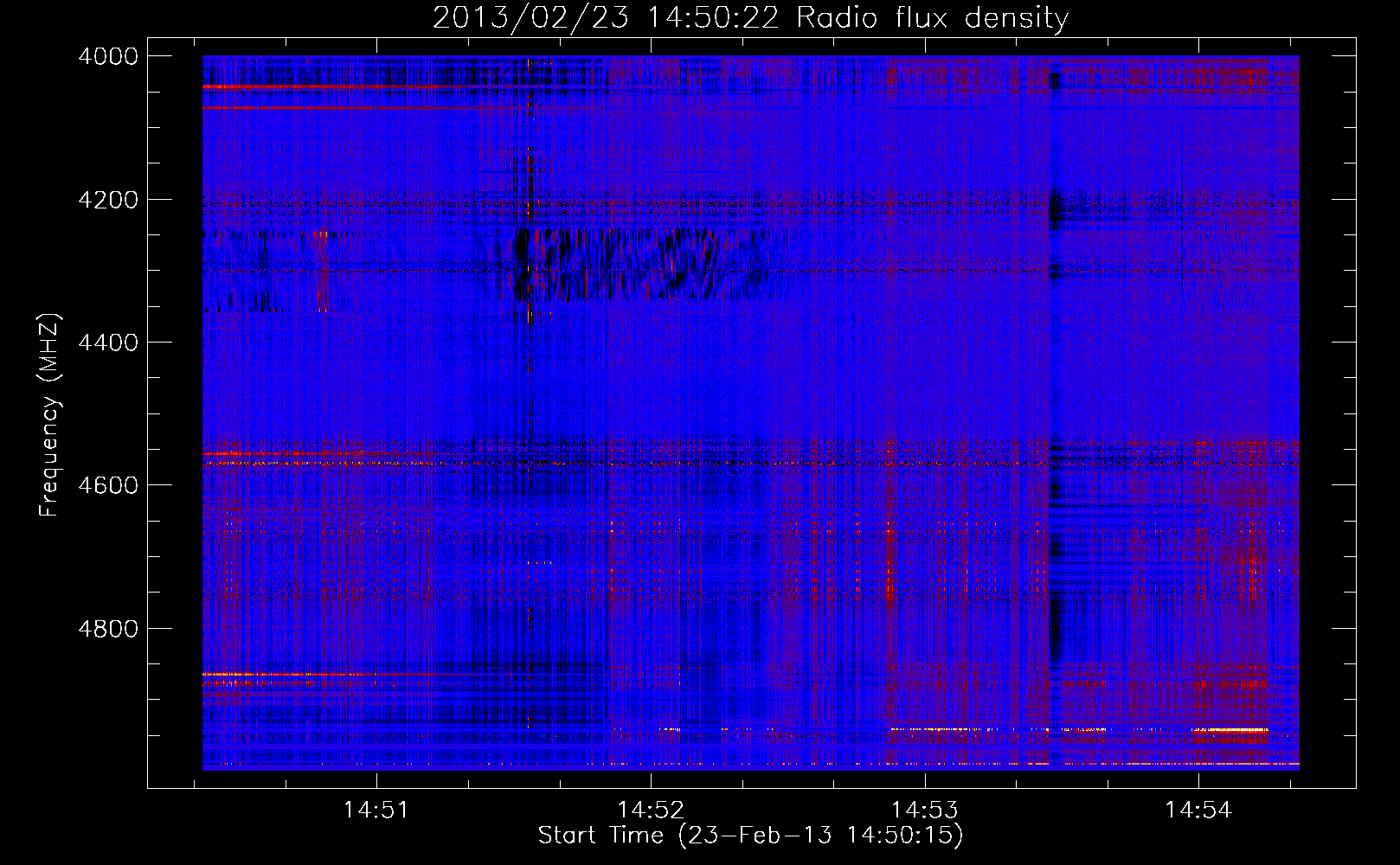
Task: Click the 14:51 time tick label
Action: pyautogui.click(x=376, y=811)
